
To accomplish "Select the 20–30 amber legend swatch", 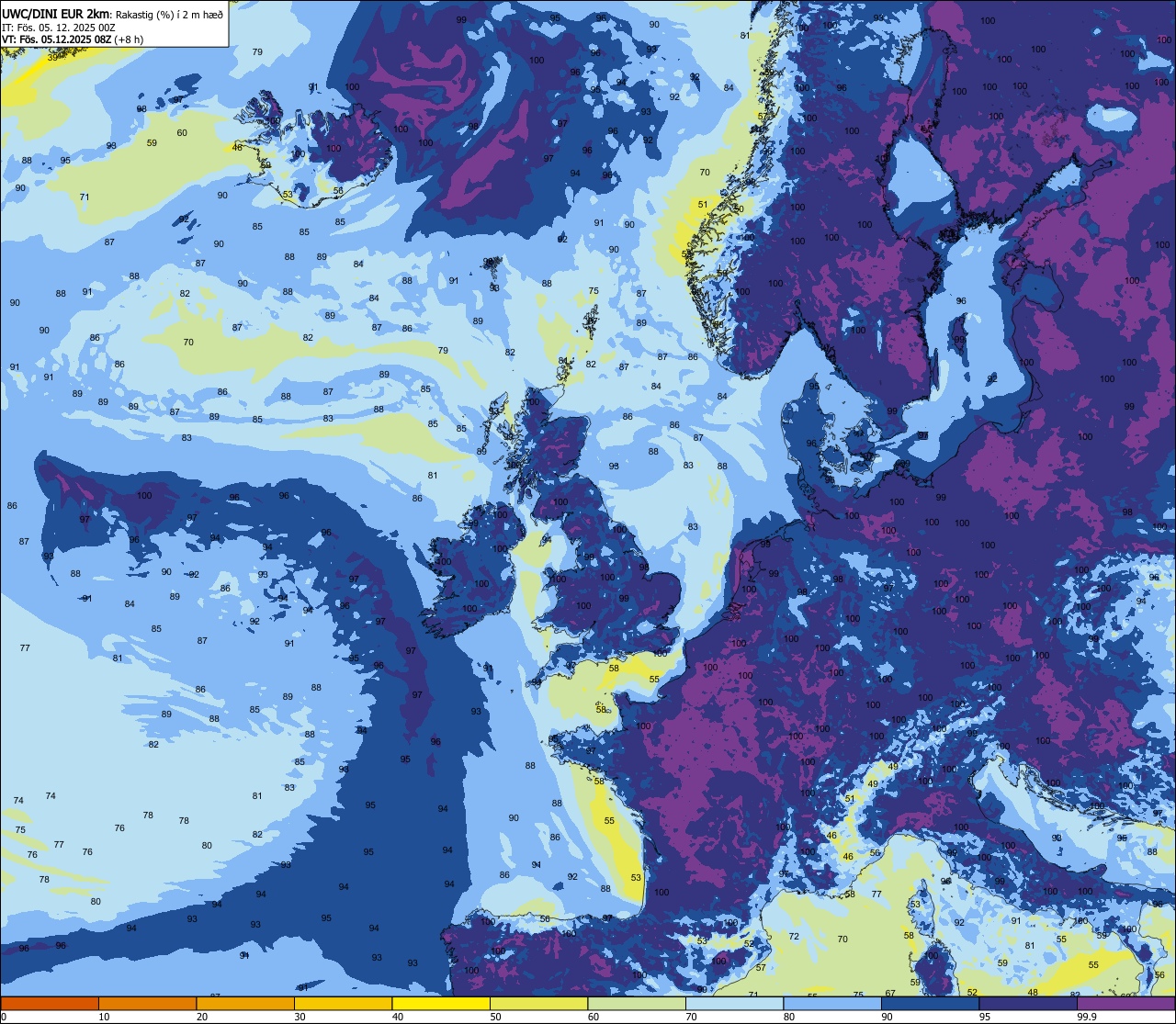I will click(x=245, y=1003).
